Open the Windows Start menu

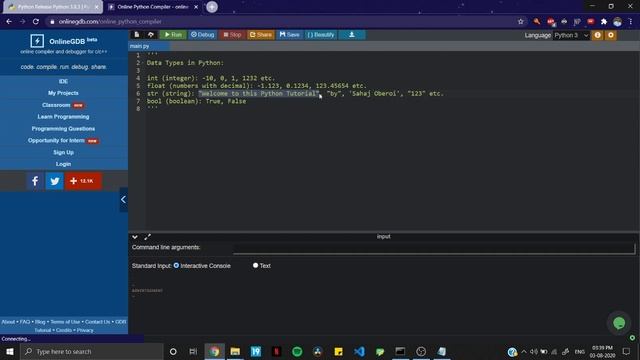[10, 351]
